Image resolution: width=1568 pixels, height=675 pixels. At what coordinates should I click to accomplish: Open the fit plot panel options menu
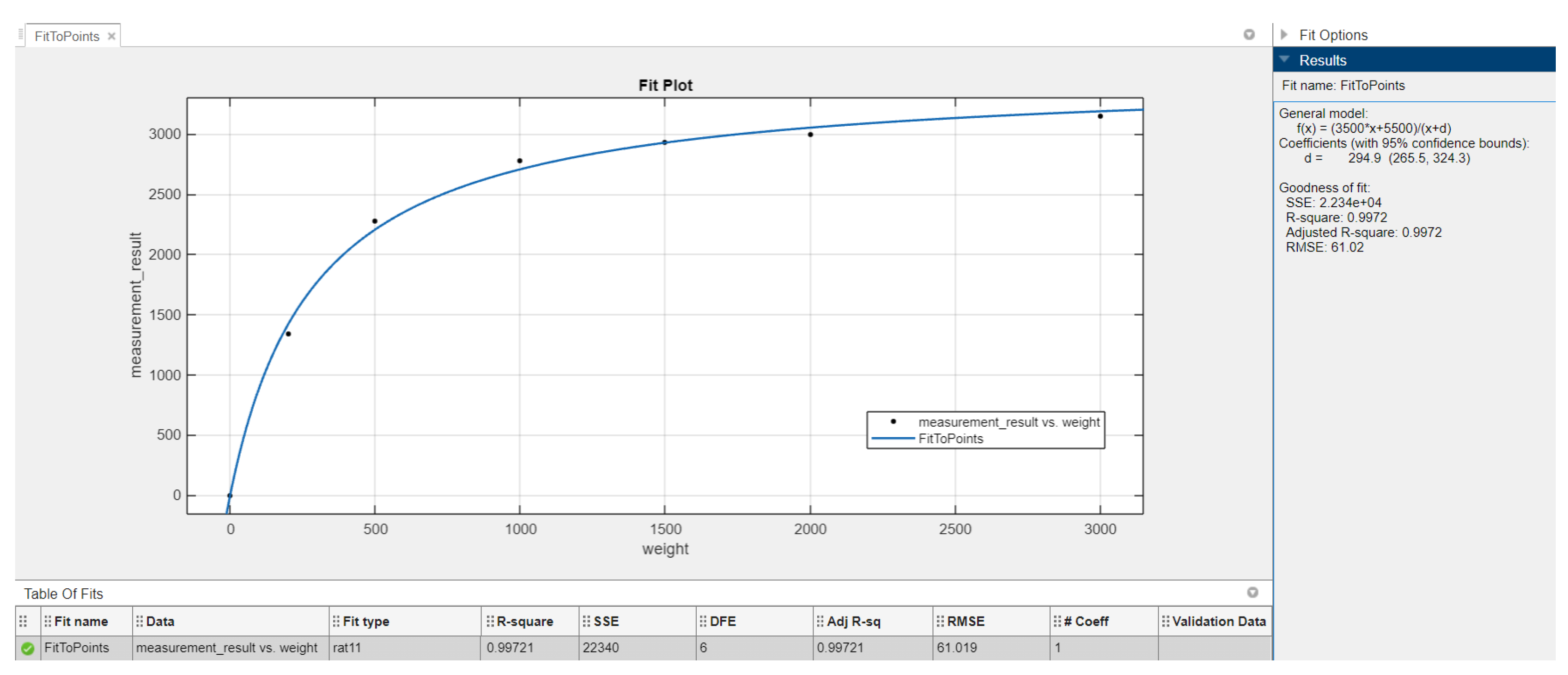(1248, 35)
